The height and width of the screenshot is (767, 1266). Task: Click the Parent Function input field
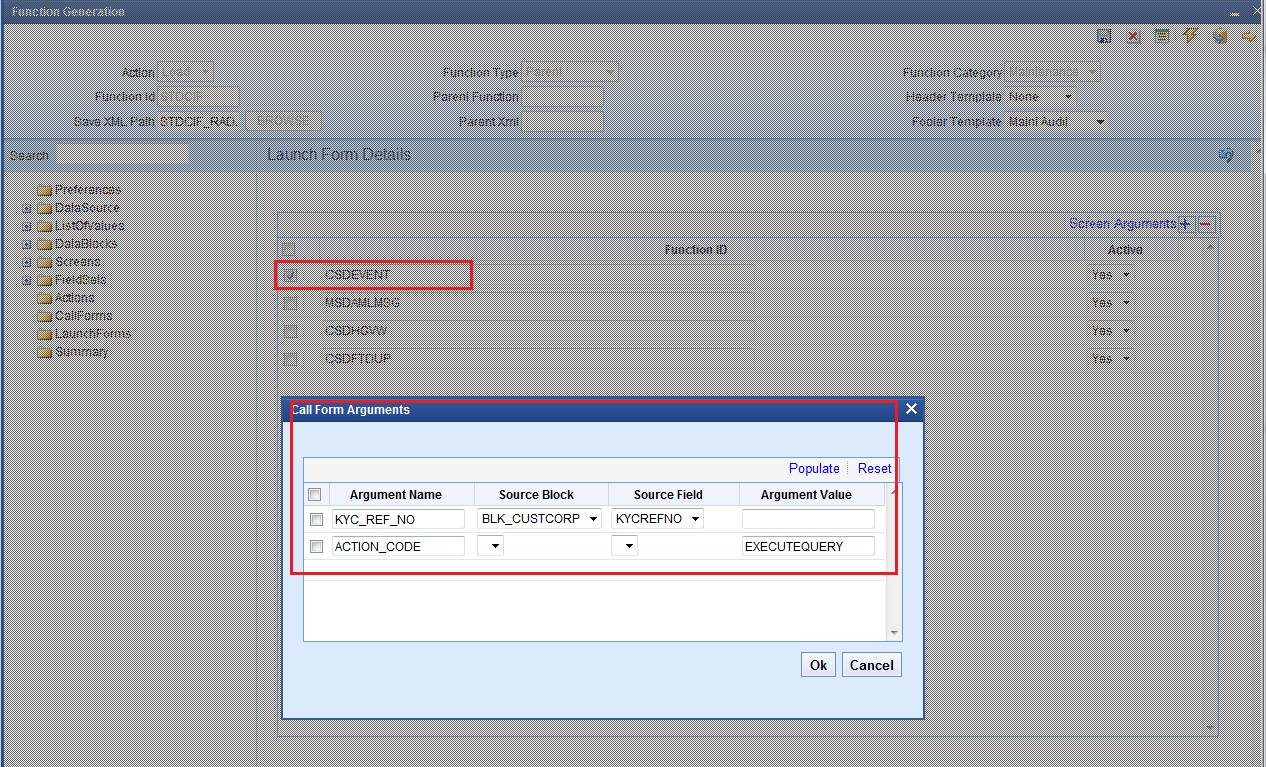(x=563, y=97)
